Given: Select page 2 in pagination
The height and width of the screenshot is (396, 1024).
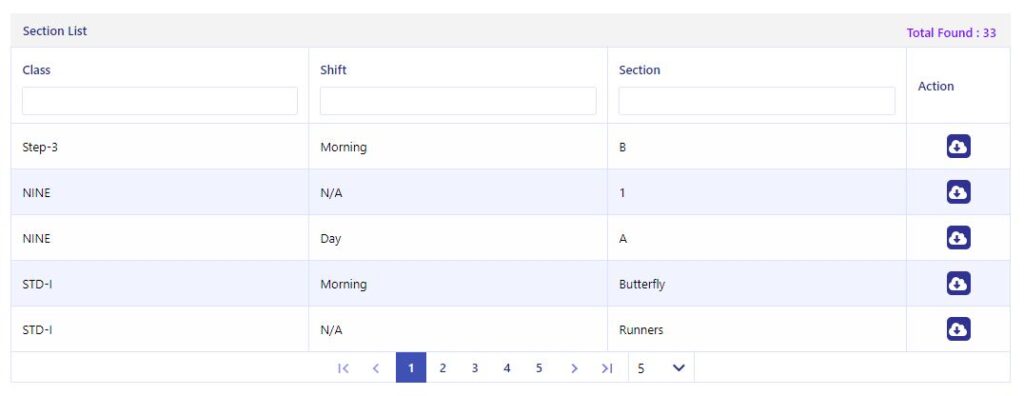Looking at the screenshot, I should [x=442, y=369].
